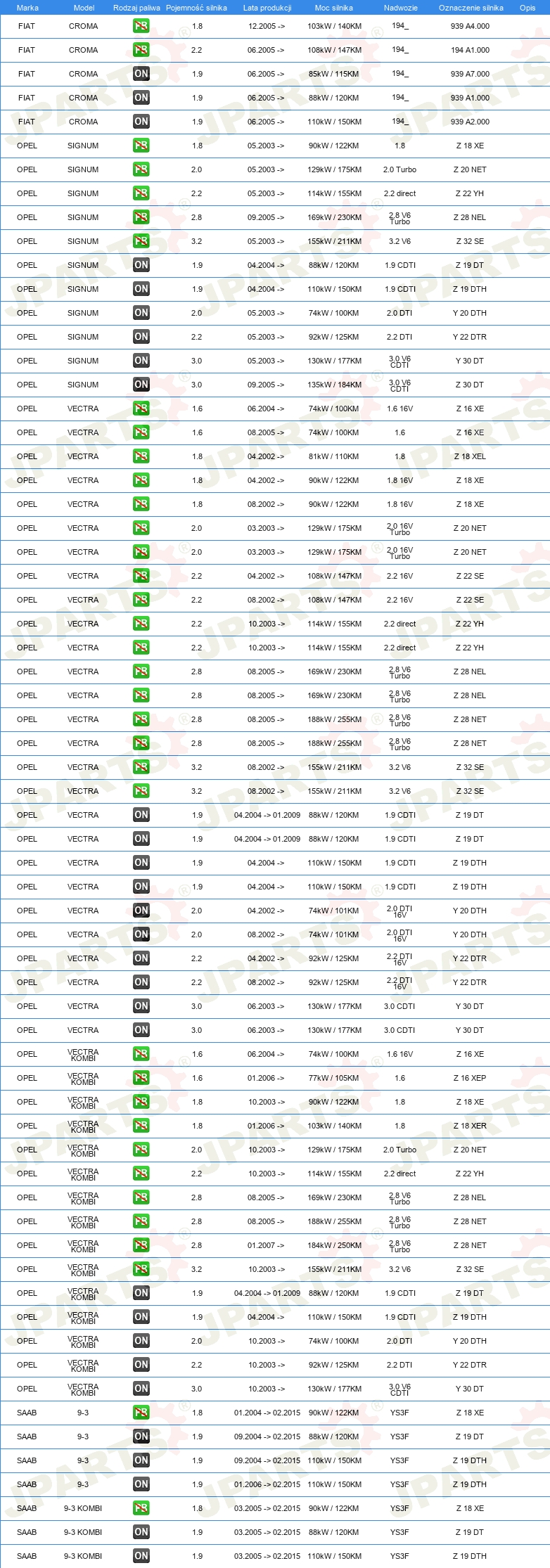550x1568 pixels.
Task: Click the 81kW / 110KM power cell
Action: [333, 456]
